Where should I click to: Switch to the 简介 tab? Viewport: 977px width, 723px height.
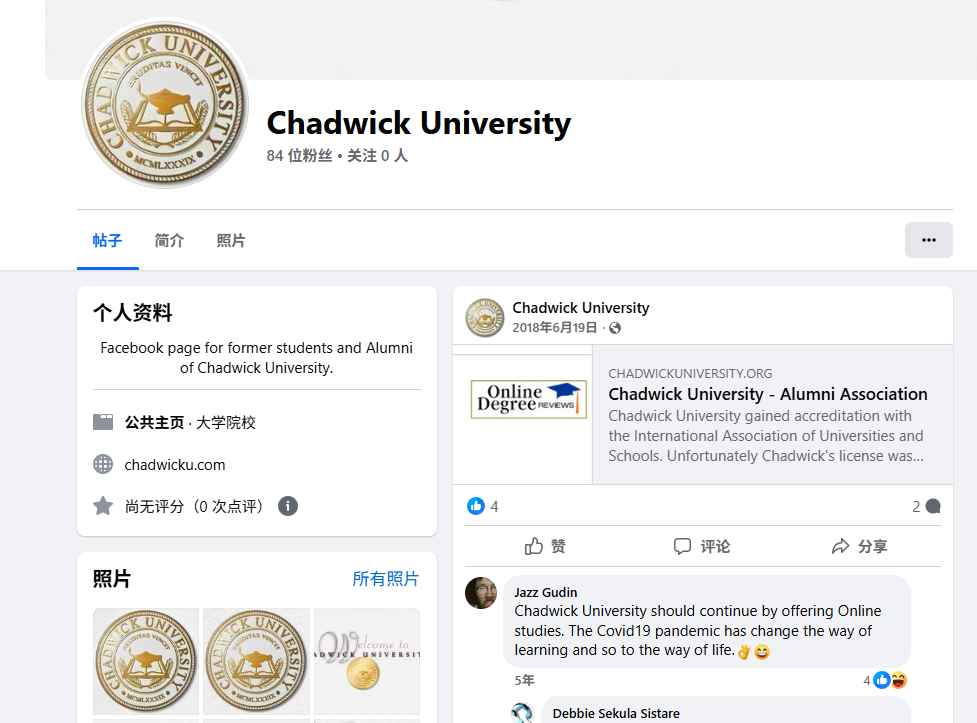coord(169,241)
